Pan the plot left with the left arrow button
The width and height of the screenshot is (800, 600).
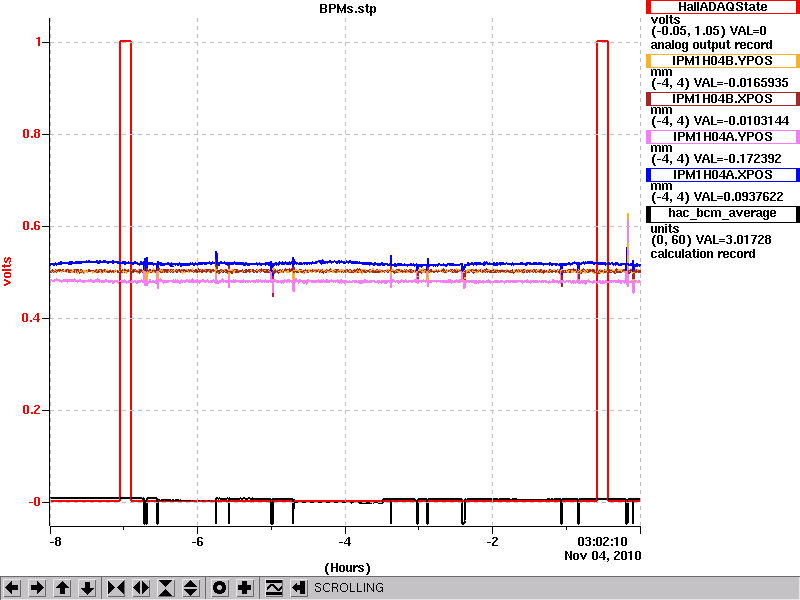(12, 588)
